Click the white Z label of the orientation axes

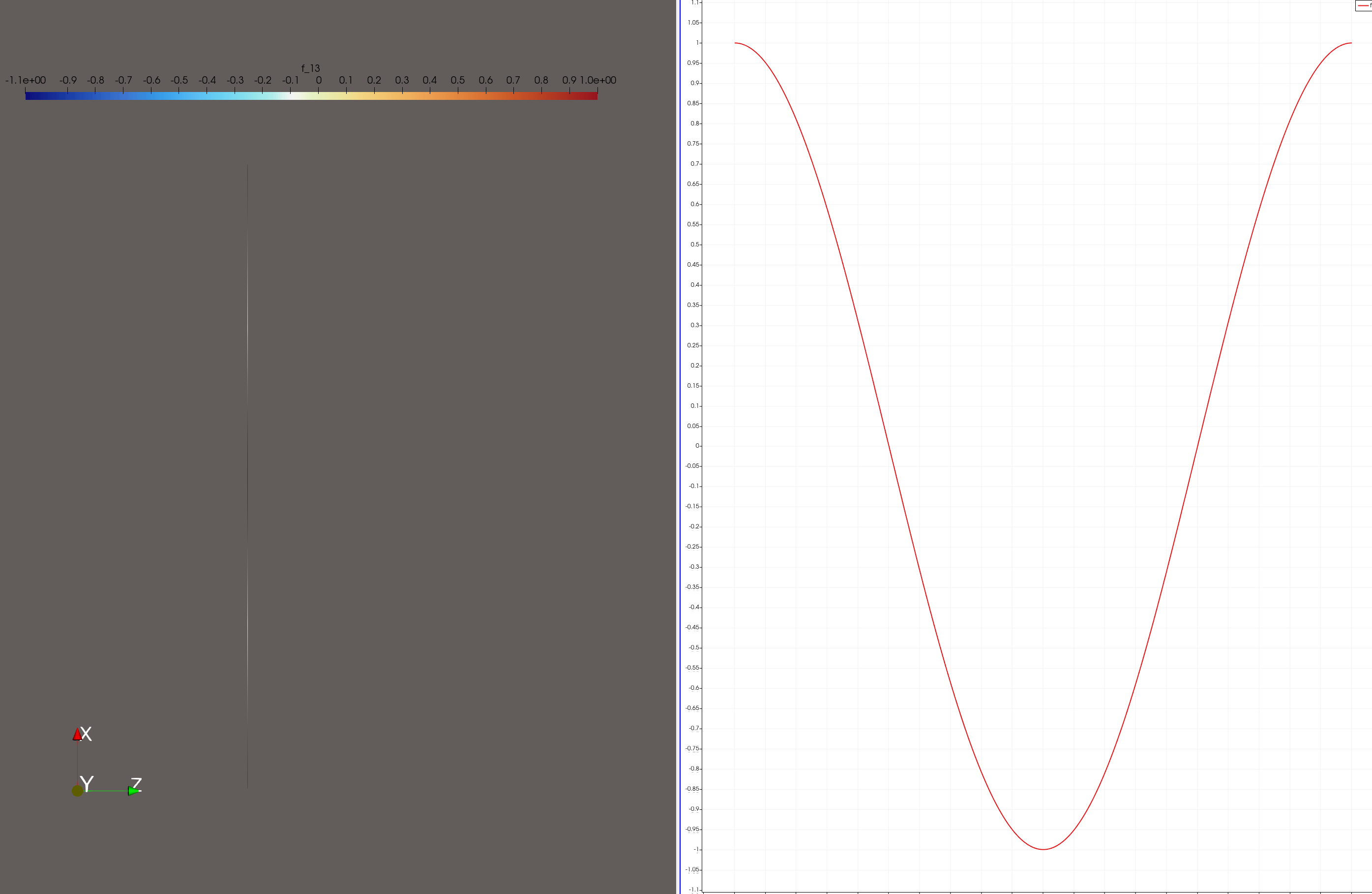(x=137, y=784)
